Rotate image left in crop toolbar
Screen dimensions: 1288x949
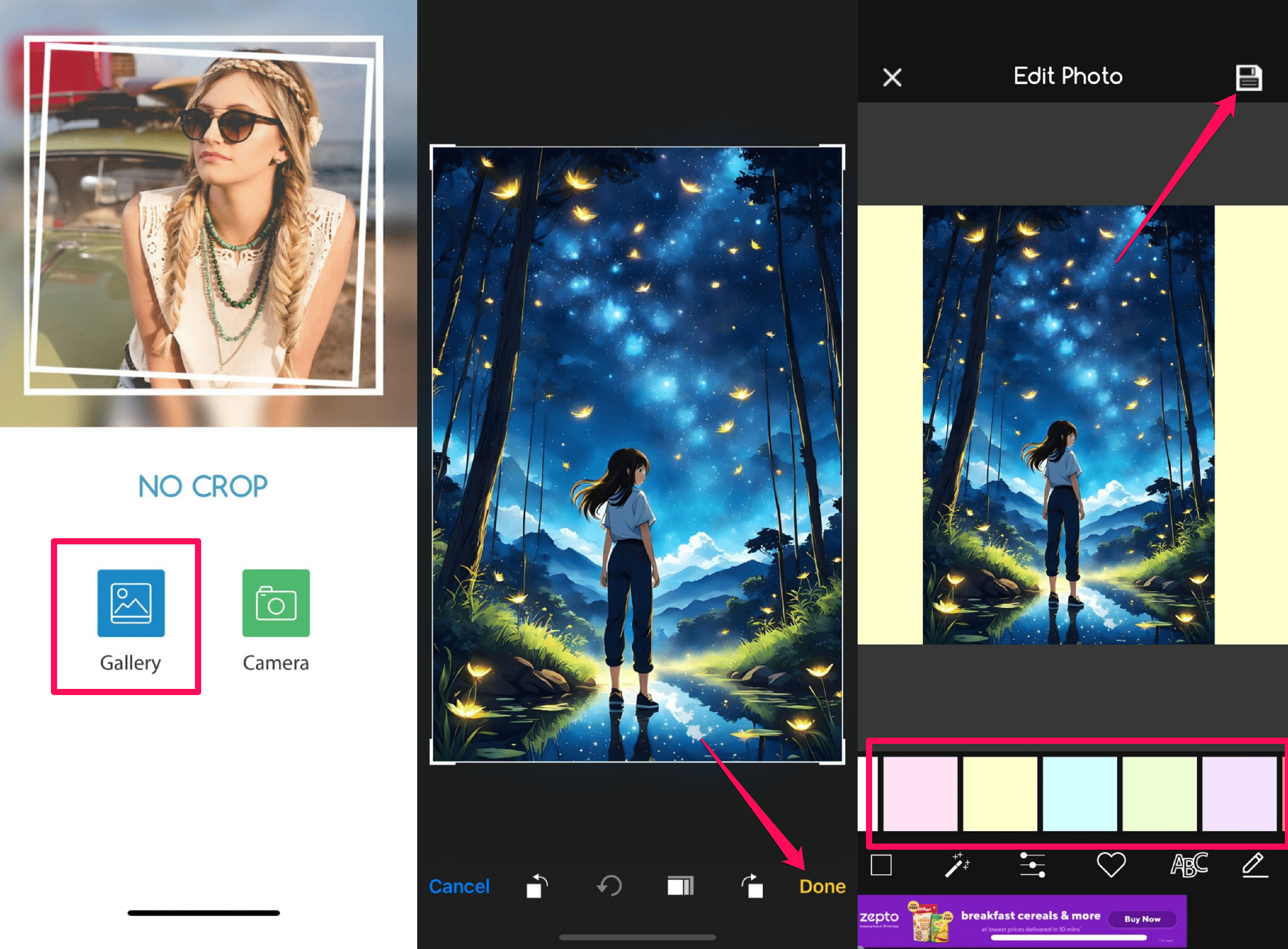click(537, 886)
